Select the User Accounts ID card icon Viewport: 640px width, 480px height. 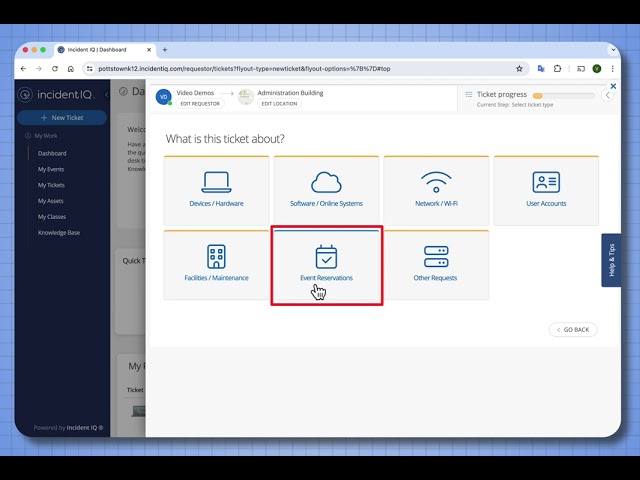pos(546,182)
